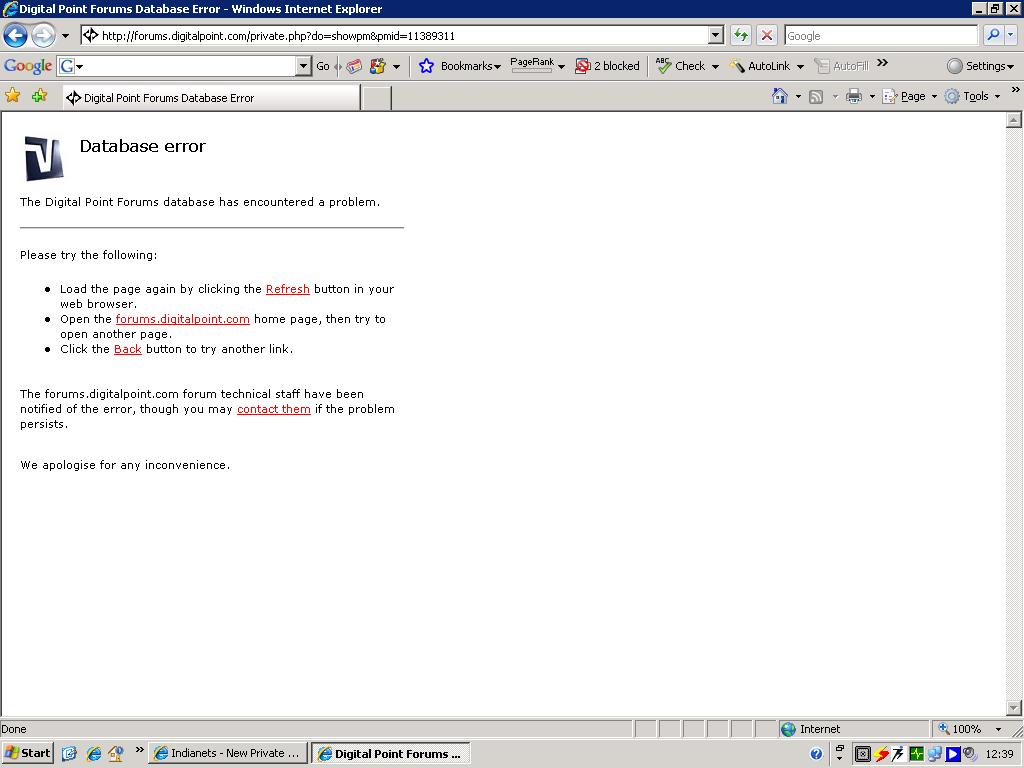Click the vBulletin logo image
The height and width of the screenshot is (768, 1024).
44,158
